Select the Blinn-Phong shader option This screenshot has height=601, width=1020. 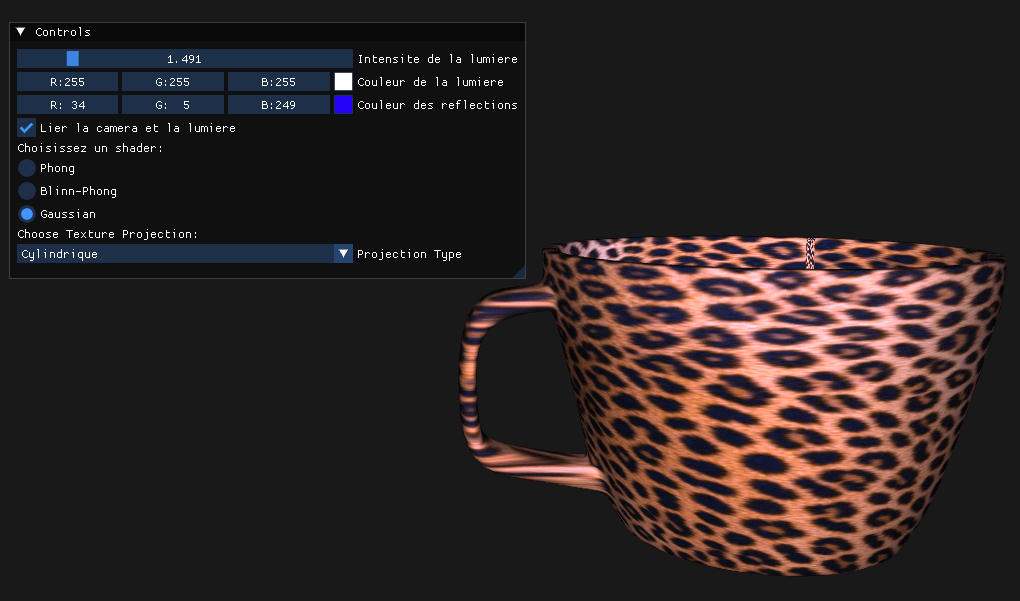tap(27, 190)
